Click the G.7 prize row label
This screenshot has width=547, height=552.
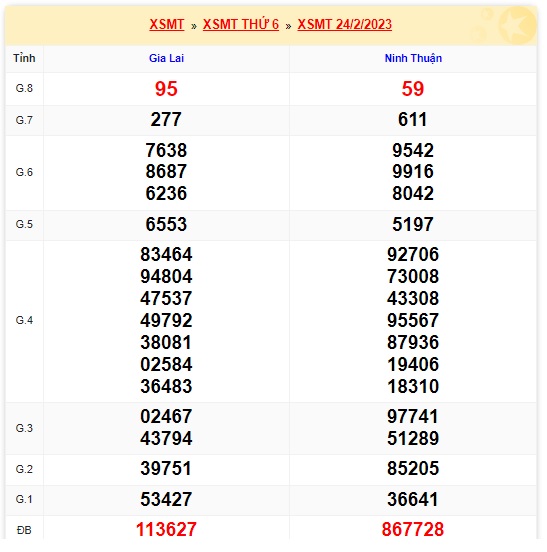tap(24, 120)
